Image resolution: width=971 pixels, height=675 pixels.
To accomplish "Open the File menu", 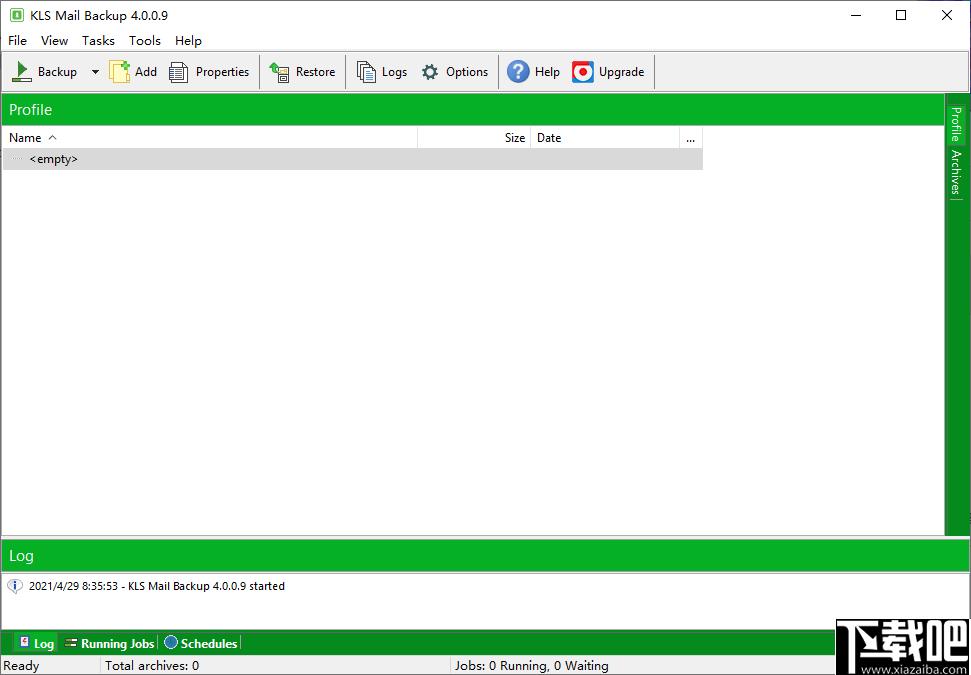I will [17, 41].
